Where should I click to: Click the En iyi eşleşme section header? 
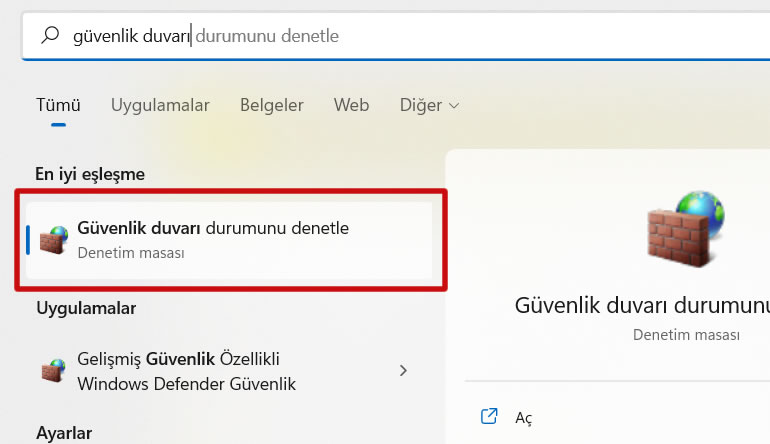click(x=90, y=174)
